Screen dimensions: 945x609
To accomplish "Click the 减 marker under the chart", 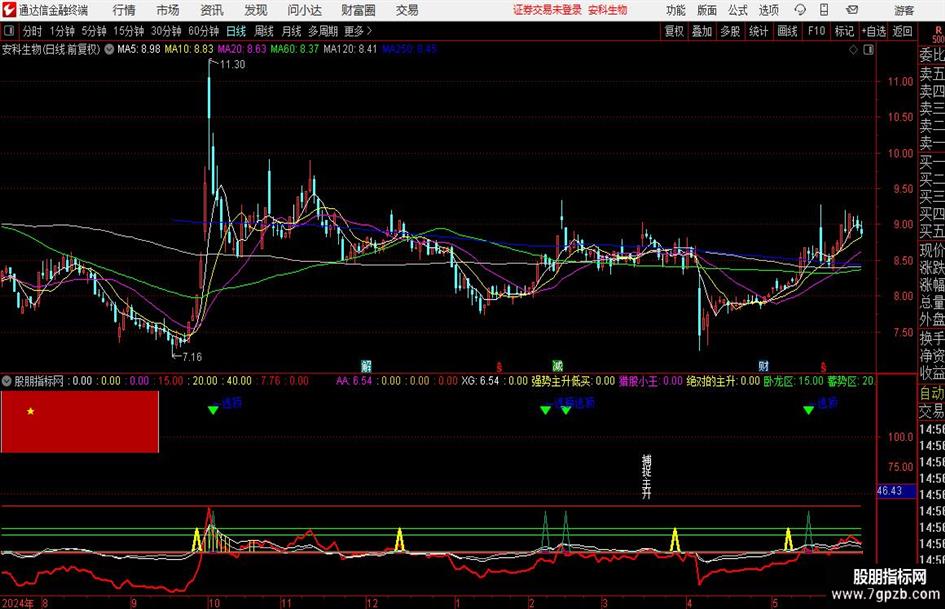I will tap(557, 366).
